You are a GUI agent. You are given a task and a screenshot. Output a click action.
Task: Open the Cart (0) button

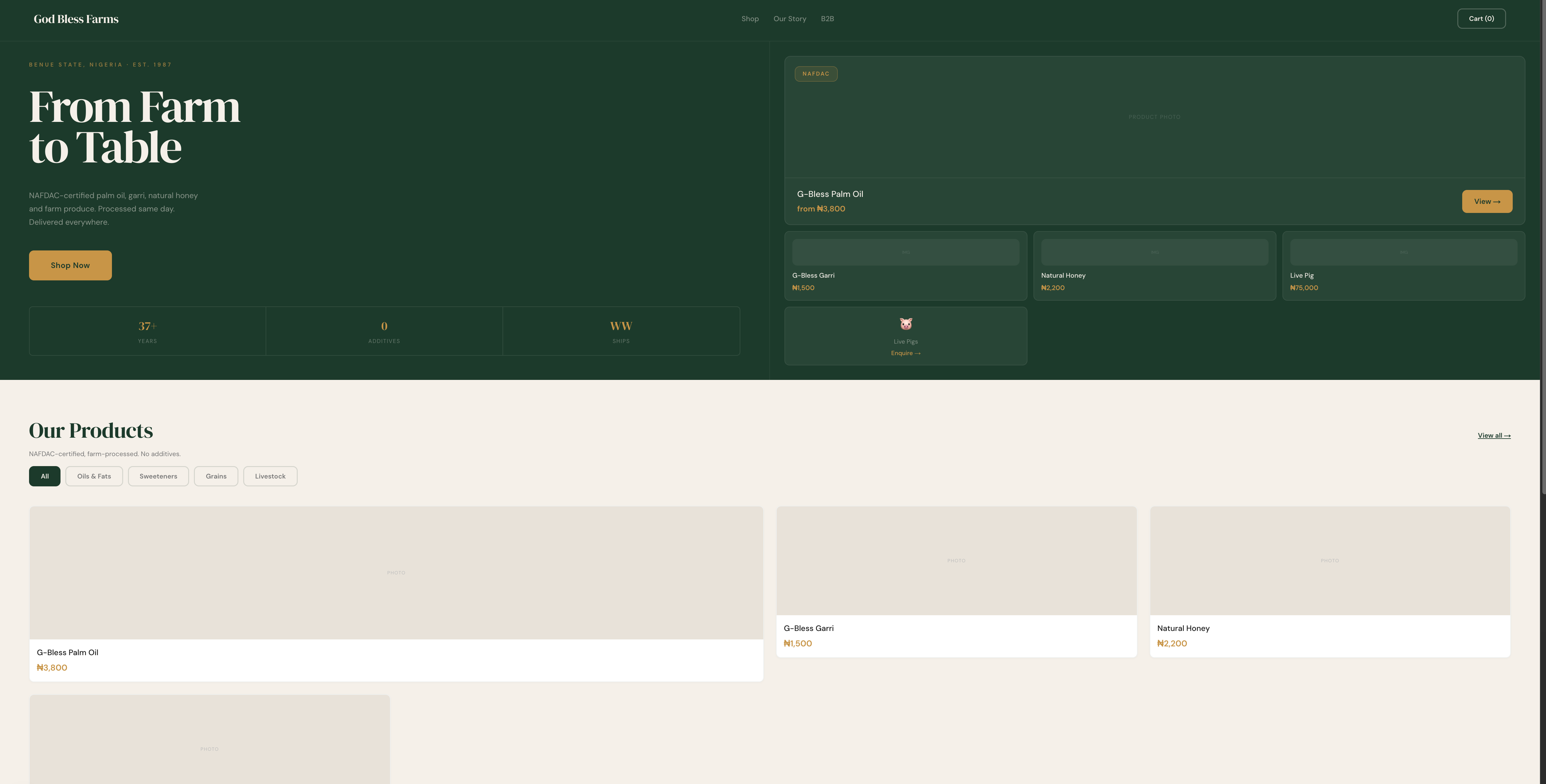[1481, 18]
